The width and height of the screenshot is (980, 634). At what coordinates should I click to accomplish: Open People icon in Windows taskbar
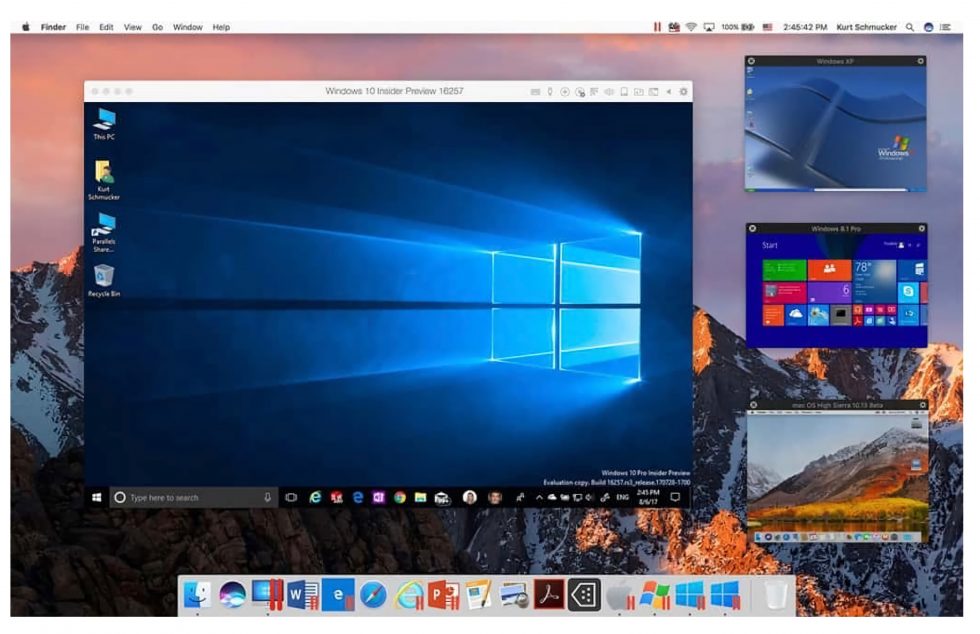(519, 498)
